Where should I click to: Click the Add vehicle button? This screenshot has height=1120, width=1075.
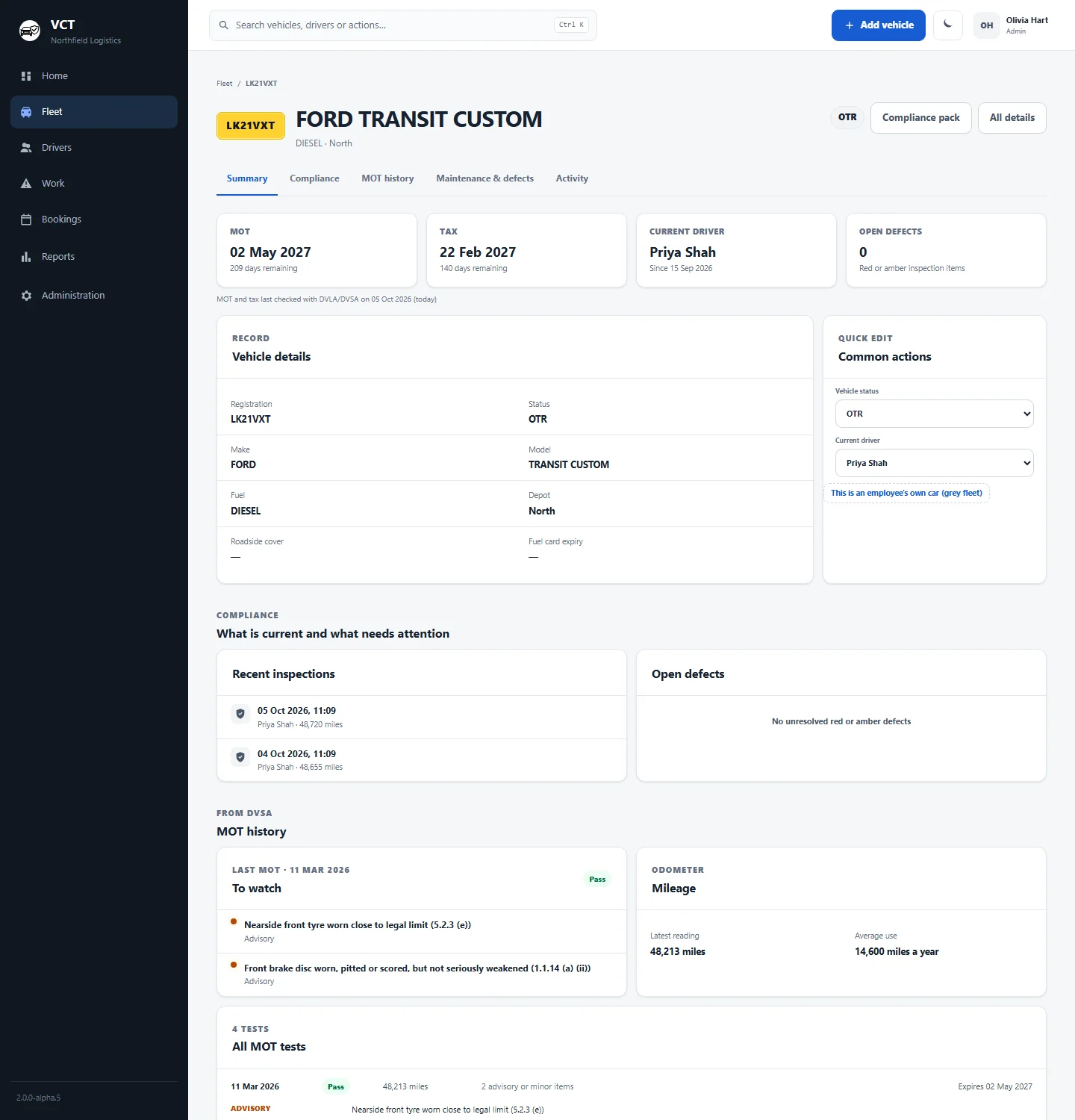click(879, 25)
